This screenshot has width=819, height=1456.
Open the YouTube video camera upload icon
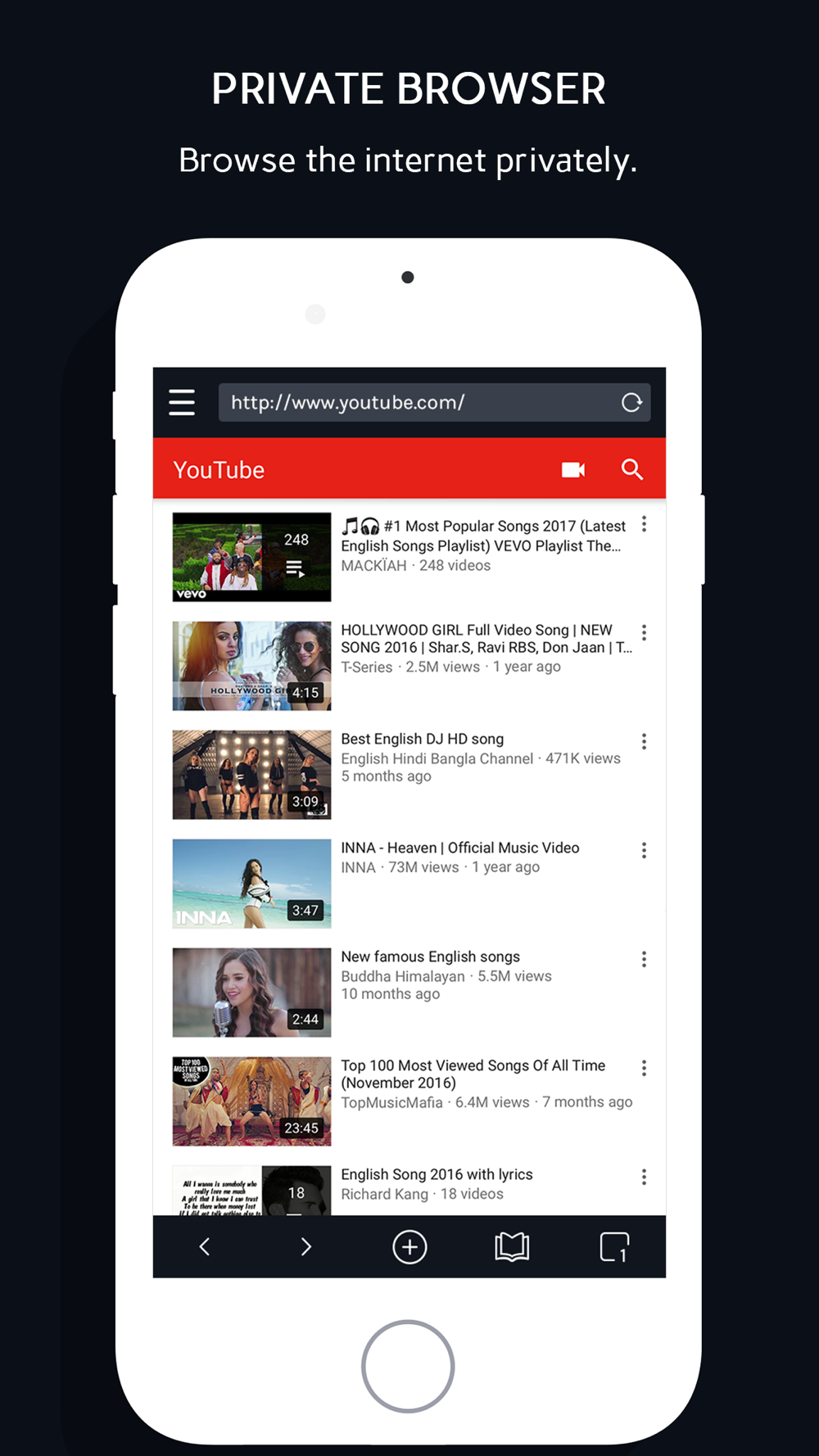573,469
